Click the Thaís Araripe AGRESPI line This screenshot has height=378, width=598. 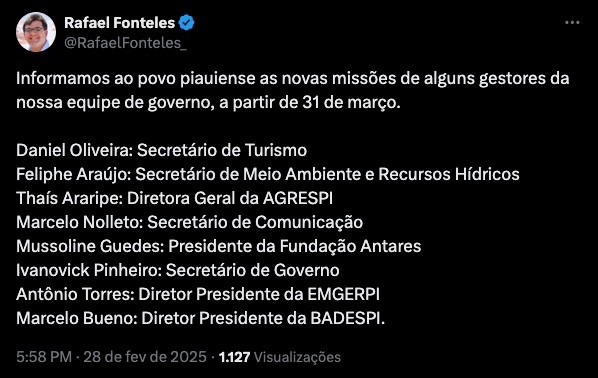(x=174, y=198)
